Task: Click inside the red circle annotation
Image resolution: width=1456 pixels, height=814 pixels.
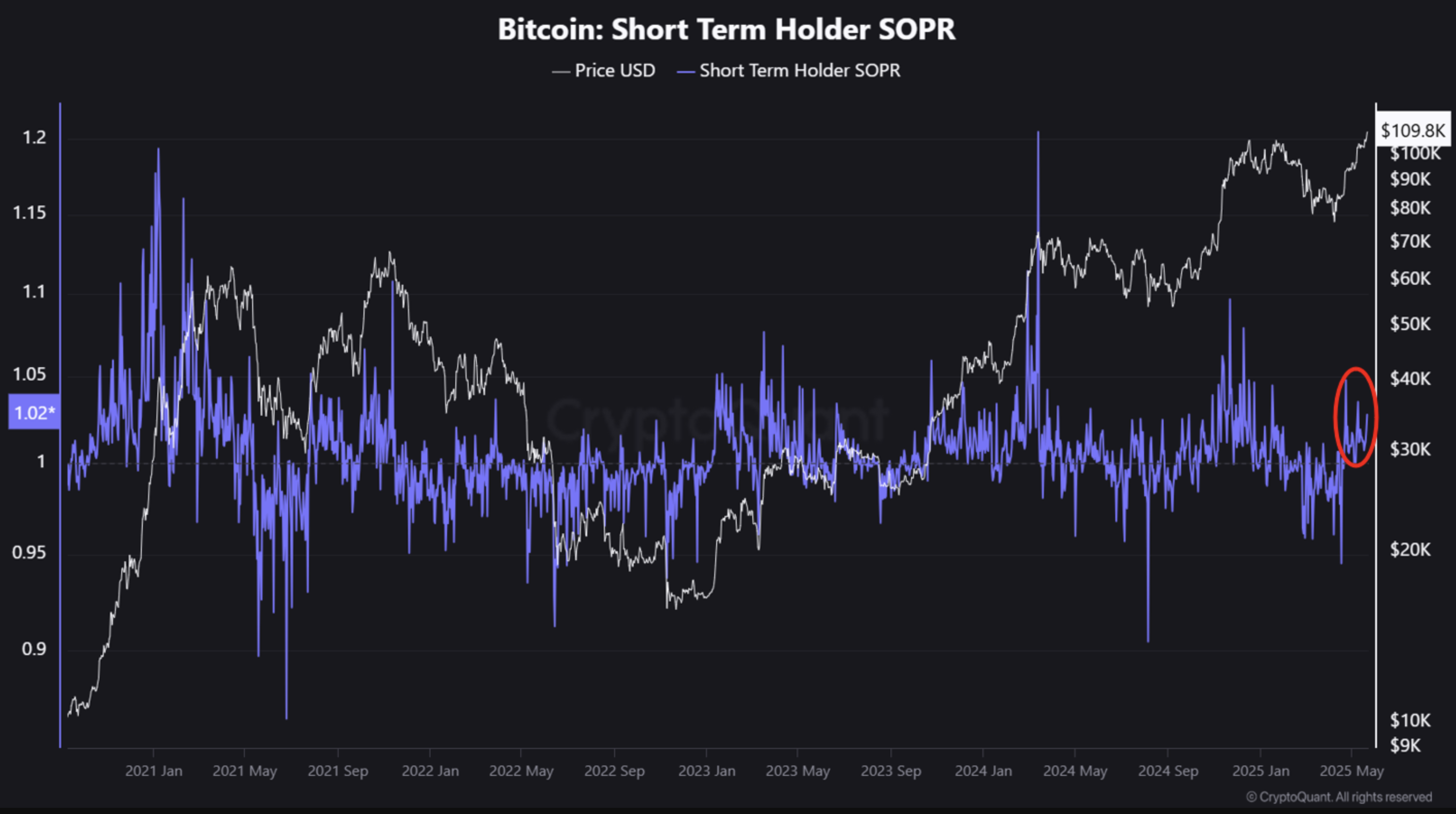Action: click(x=1355, y=417)
